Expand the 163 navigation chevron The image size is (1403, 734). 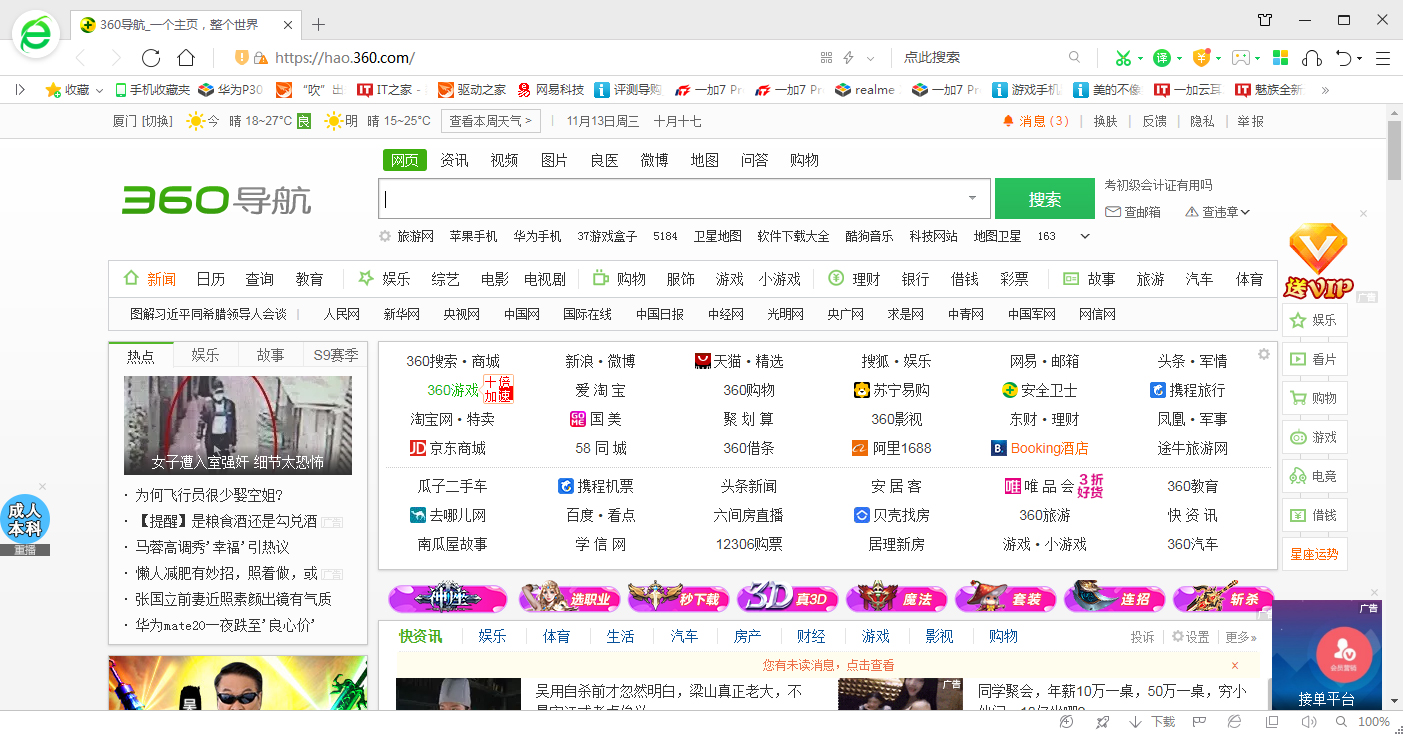point(1085,236)
